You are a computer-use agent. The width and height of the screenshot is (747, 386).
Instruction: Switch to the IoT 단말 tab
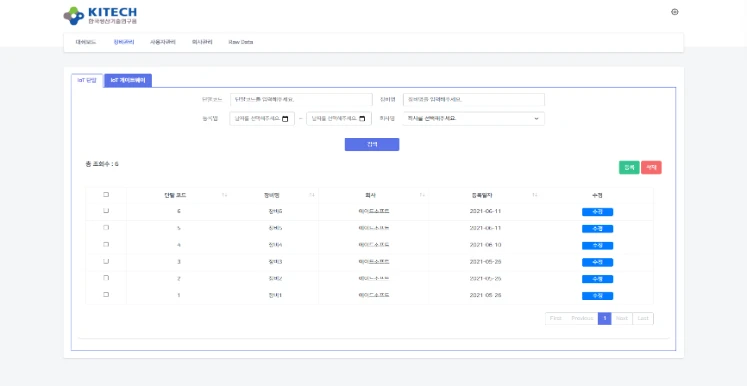point(87,81)
